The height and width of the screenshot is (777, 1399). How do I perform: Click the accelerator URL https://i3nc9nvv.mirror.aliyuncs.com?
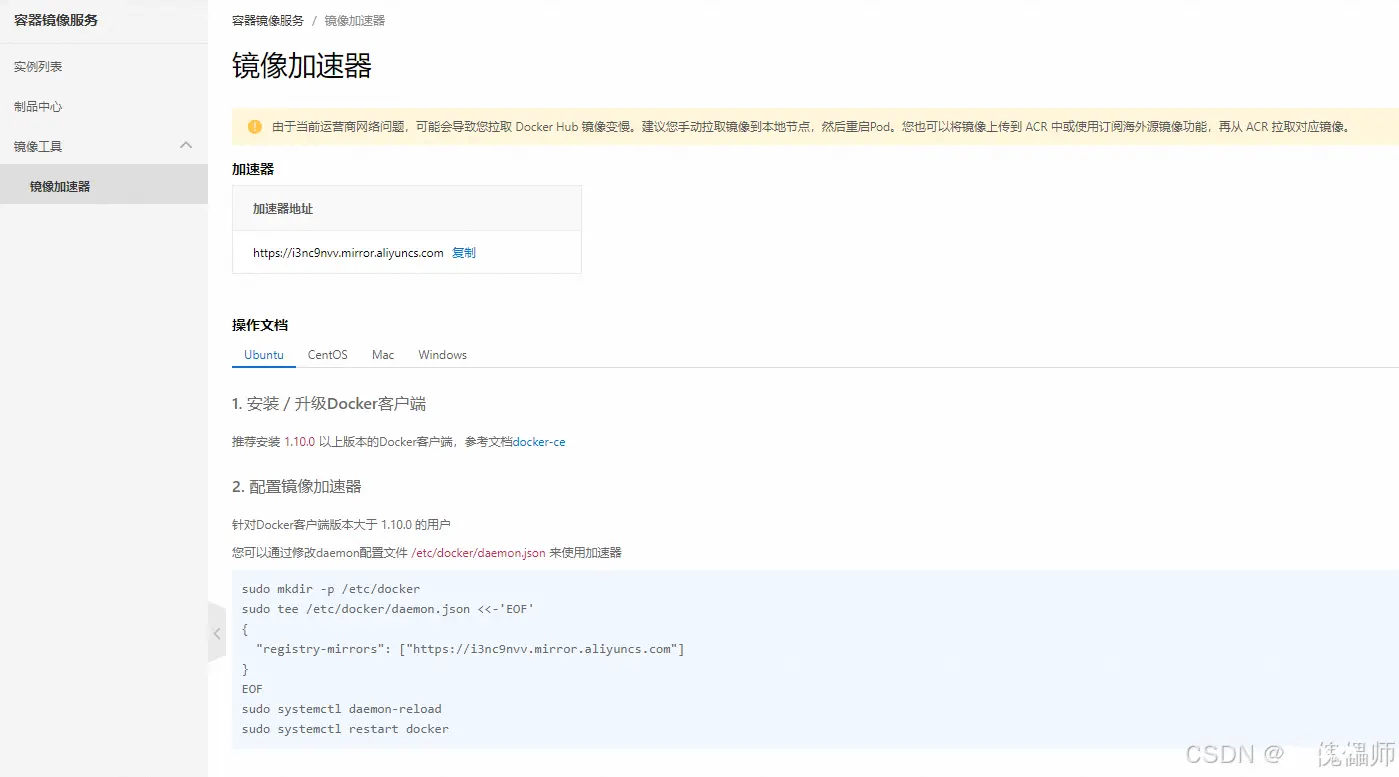pos(348,253)
